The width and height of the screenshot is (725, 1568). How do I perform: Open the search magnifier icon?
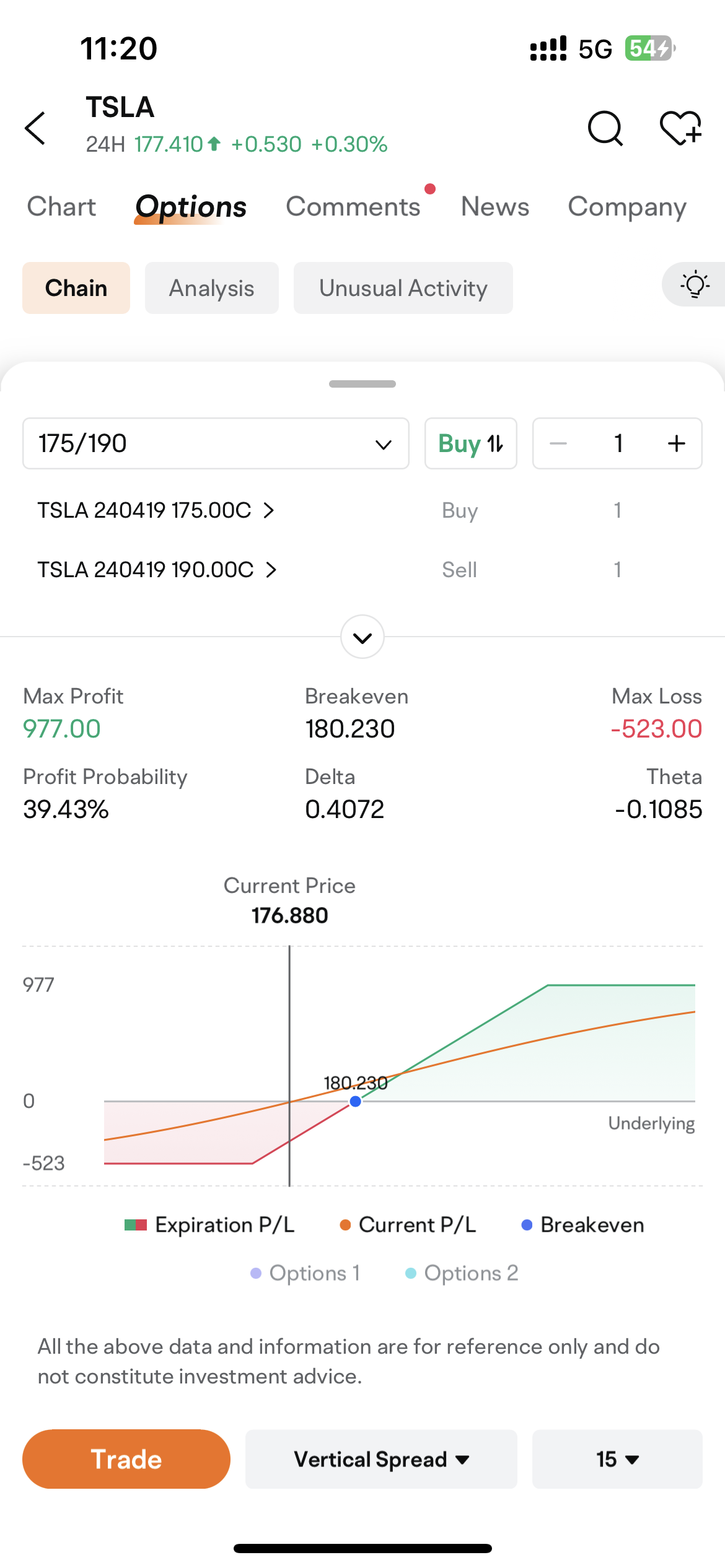coord(605,128)
